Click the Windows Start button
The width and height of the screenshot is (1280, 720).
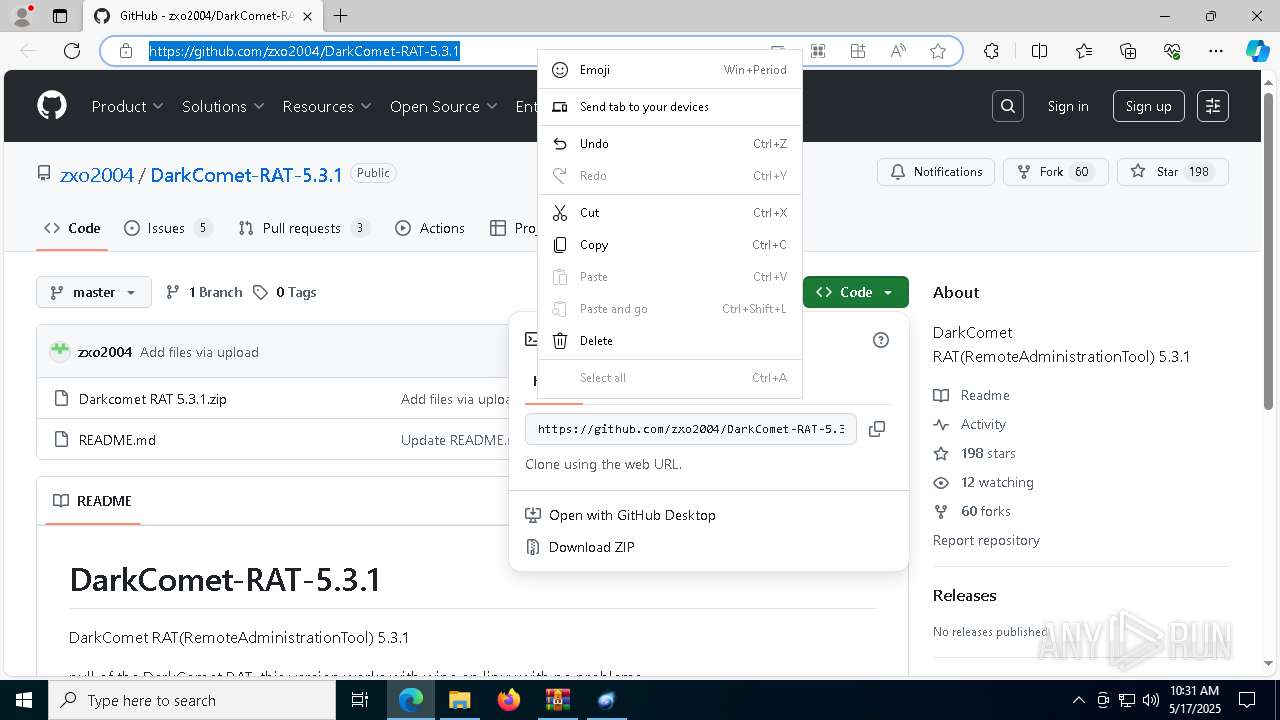pos(24,700)
